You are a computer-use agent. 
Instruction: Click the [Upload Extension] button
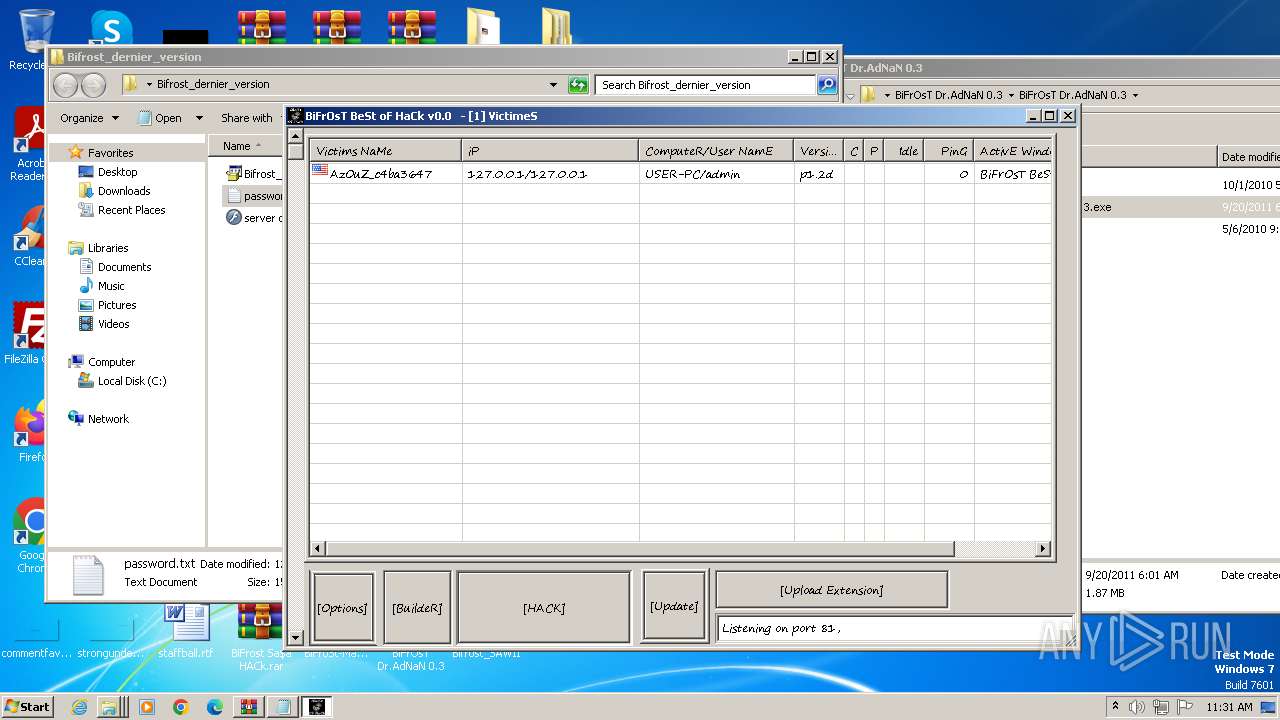[831, 590]
